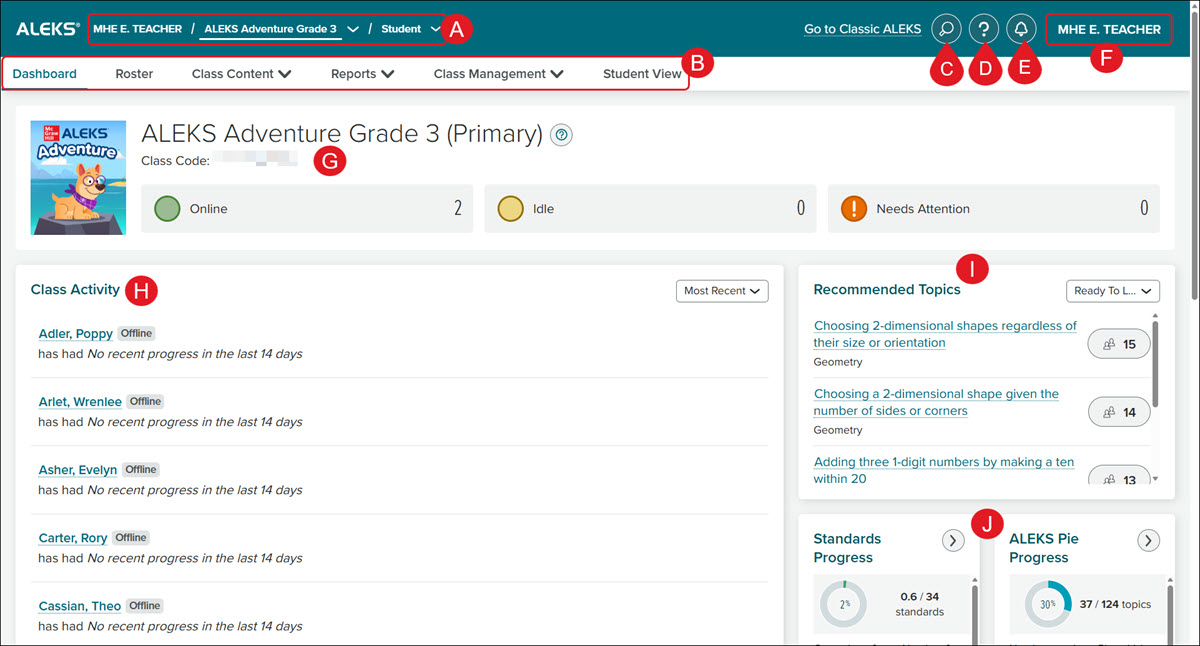Click the Recommended Topics heading

887,290
